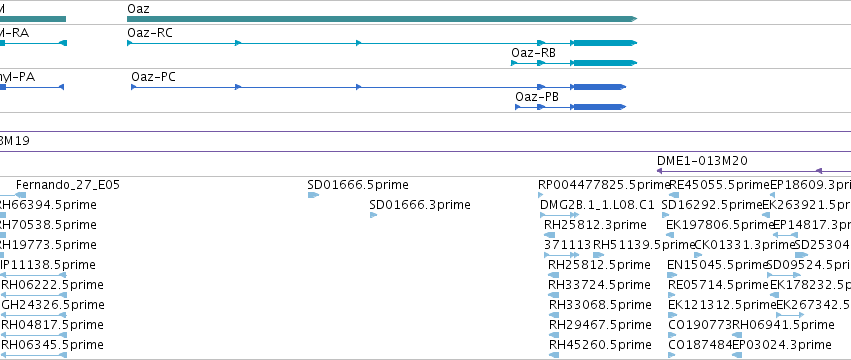851x360 pixels.
Task: Open the EN15045.5prime EST label
Action: click(x=717, y=264)
